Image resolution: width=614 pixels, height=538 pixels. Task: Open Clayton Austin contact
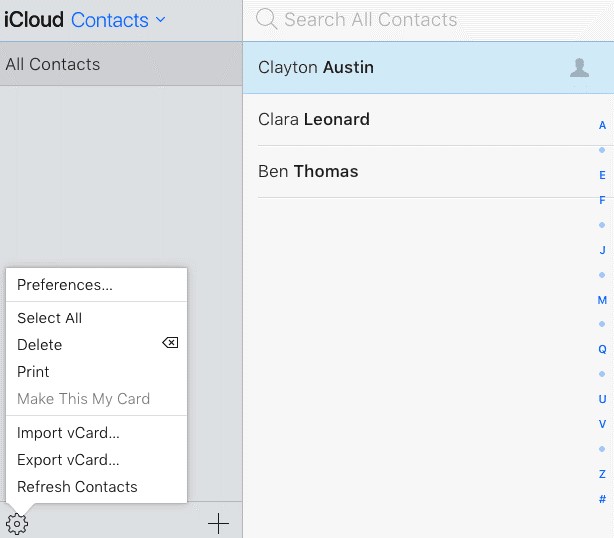[x=428, y=68]
